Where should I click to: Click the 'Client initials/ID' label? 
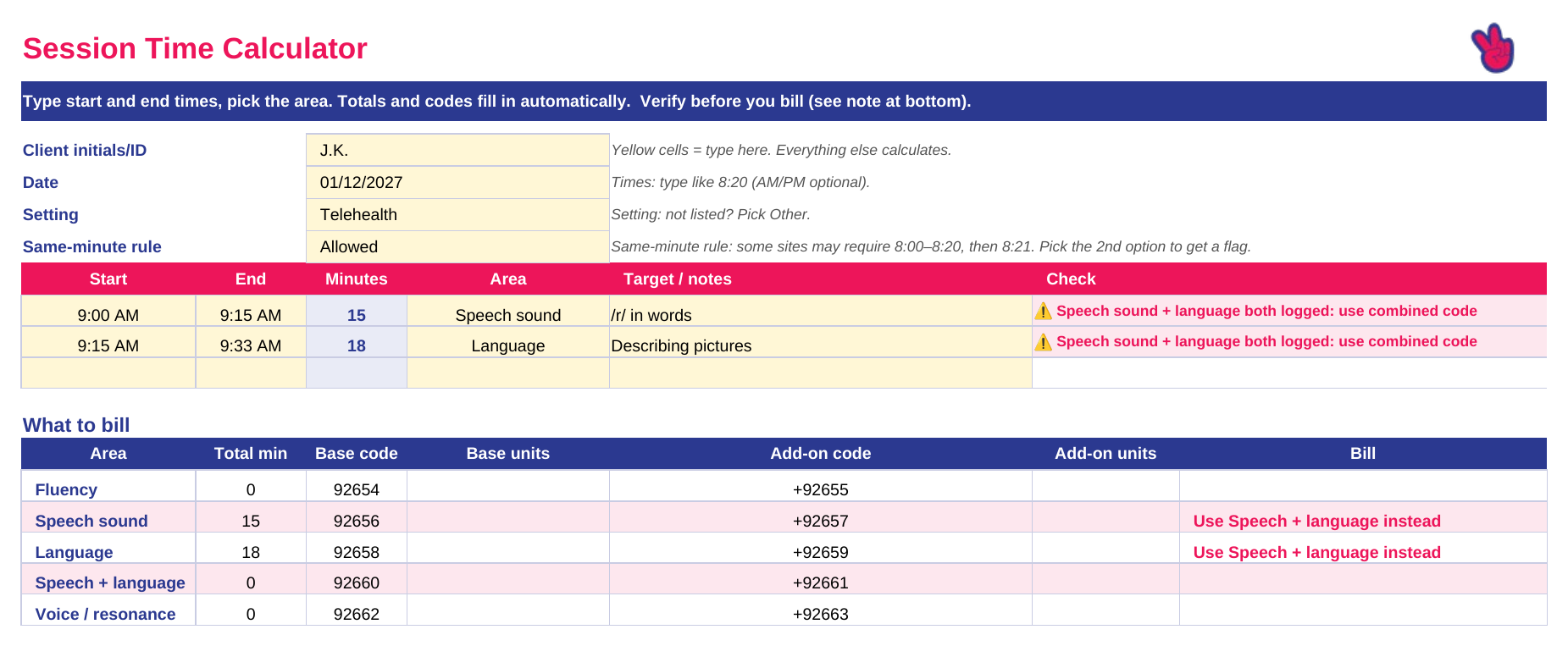tap(85, 150)
